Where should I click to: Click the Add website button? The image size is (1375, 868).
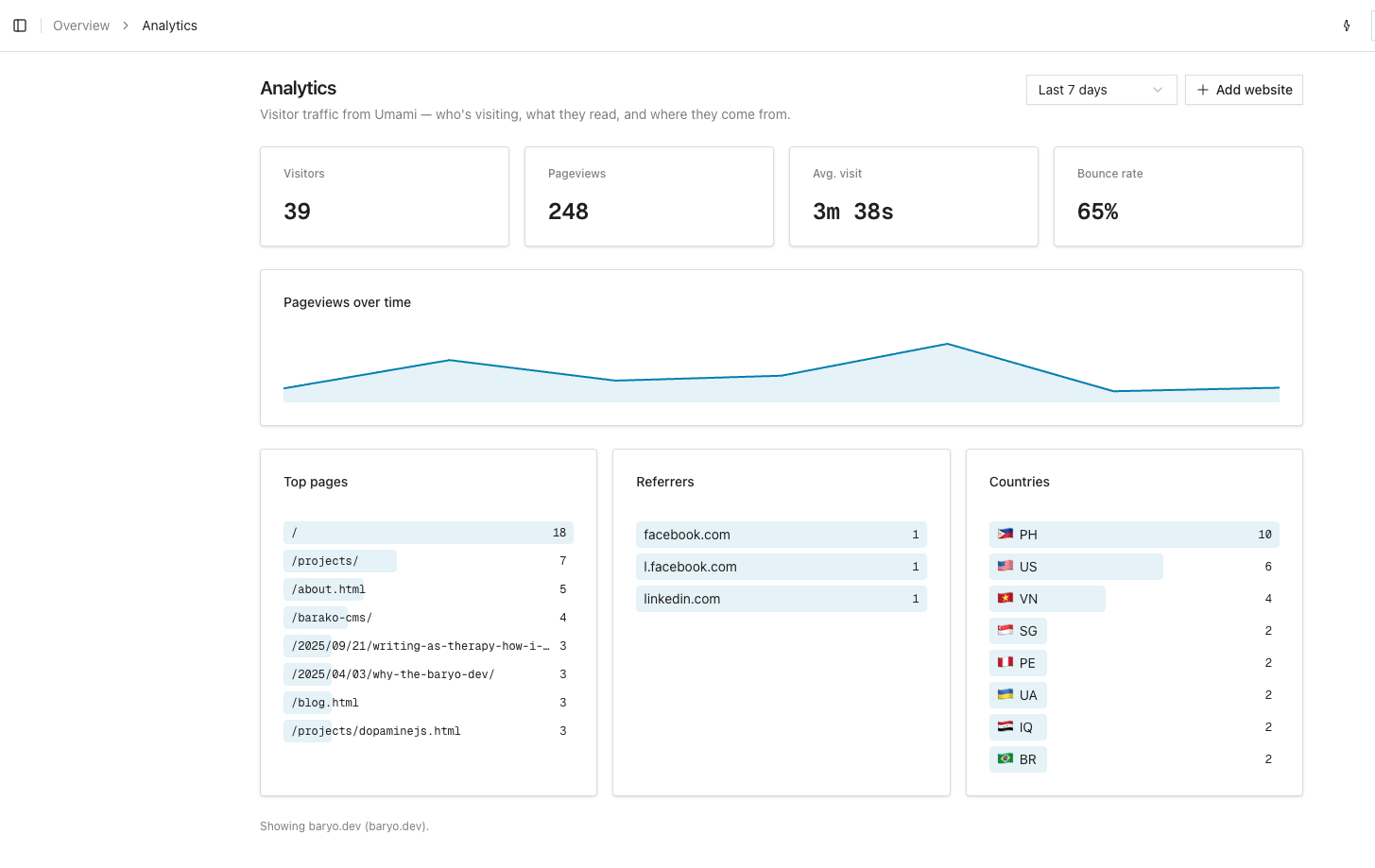pyautogui.click(x=1244, y=90)
